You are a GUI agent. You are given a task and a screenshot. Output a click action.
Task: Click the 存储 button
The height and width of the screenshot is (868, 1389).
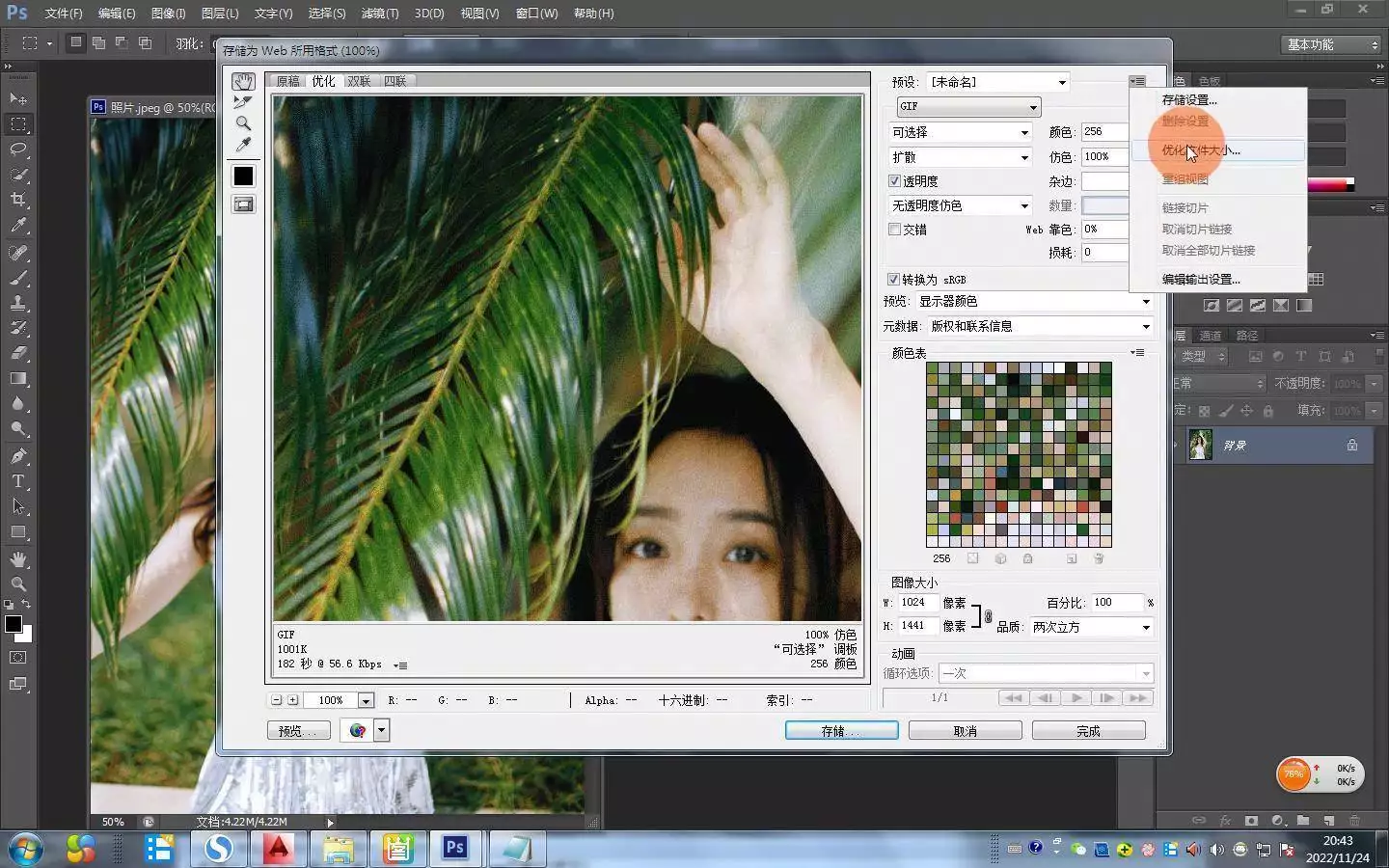pos(841,731)
